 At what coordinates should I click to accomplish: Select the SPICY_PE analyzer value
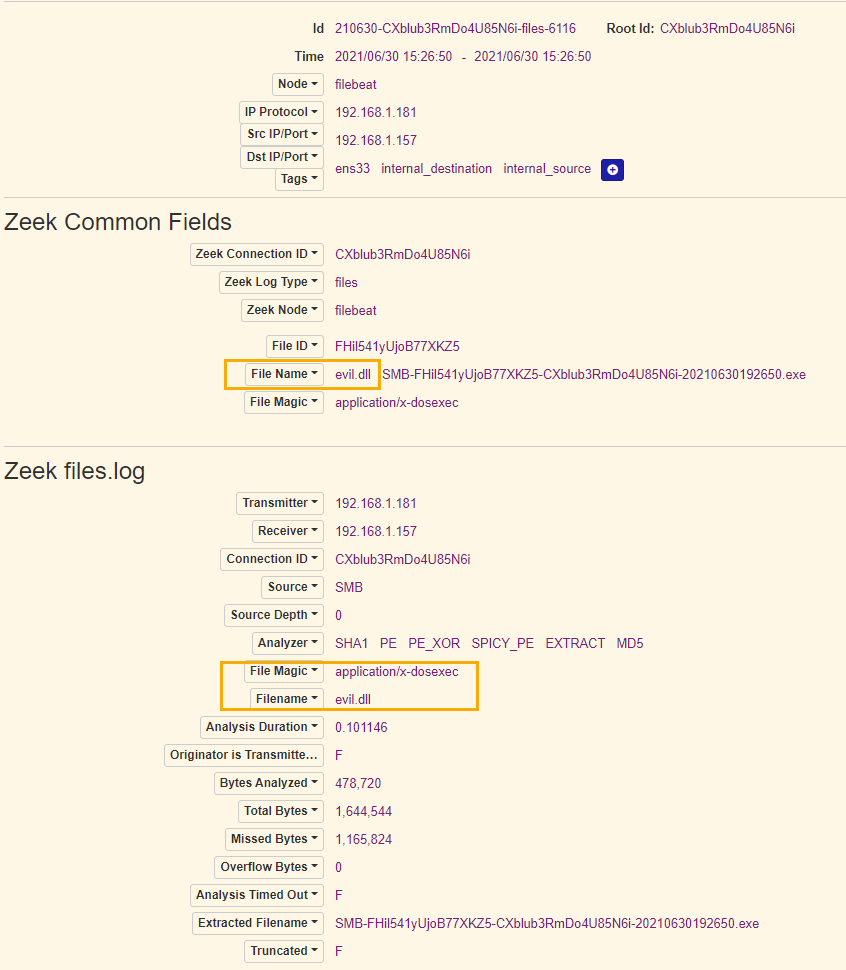[503, 643]
